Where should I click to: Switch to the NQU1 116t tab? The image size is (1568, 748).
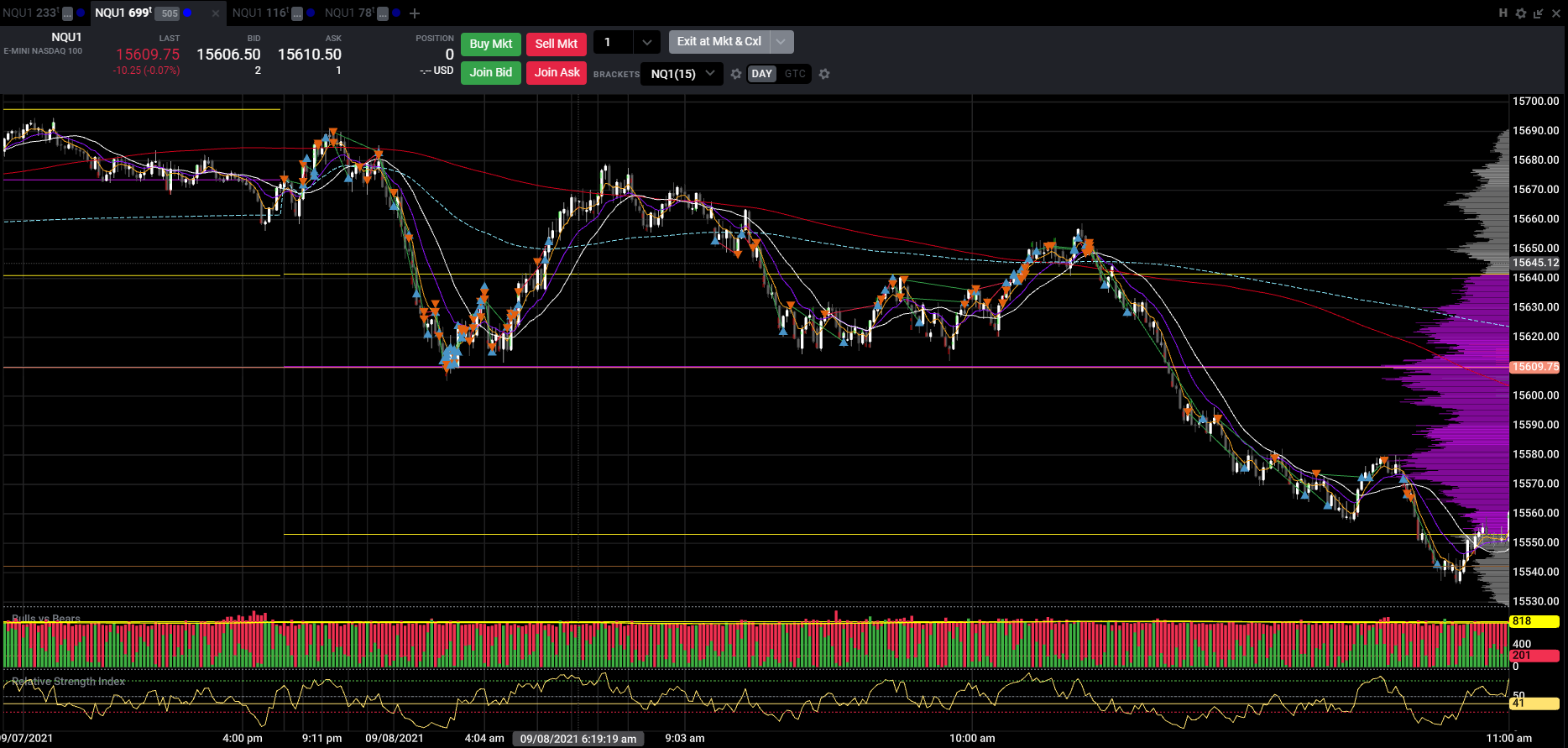pos(260,13)
